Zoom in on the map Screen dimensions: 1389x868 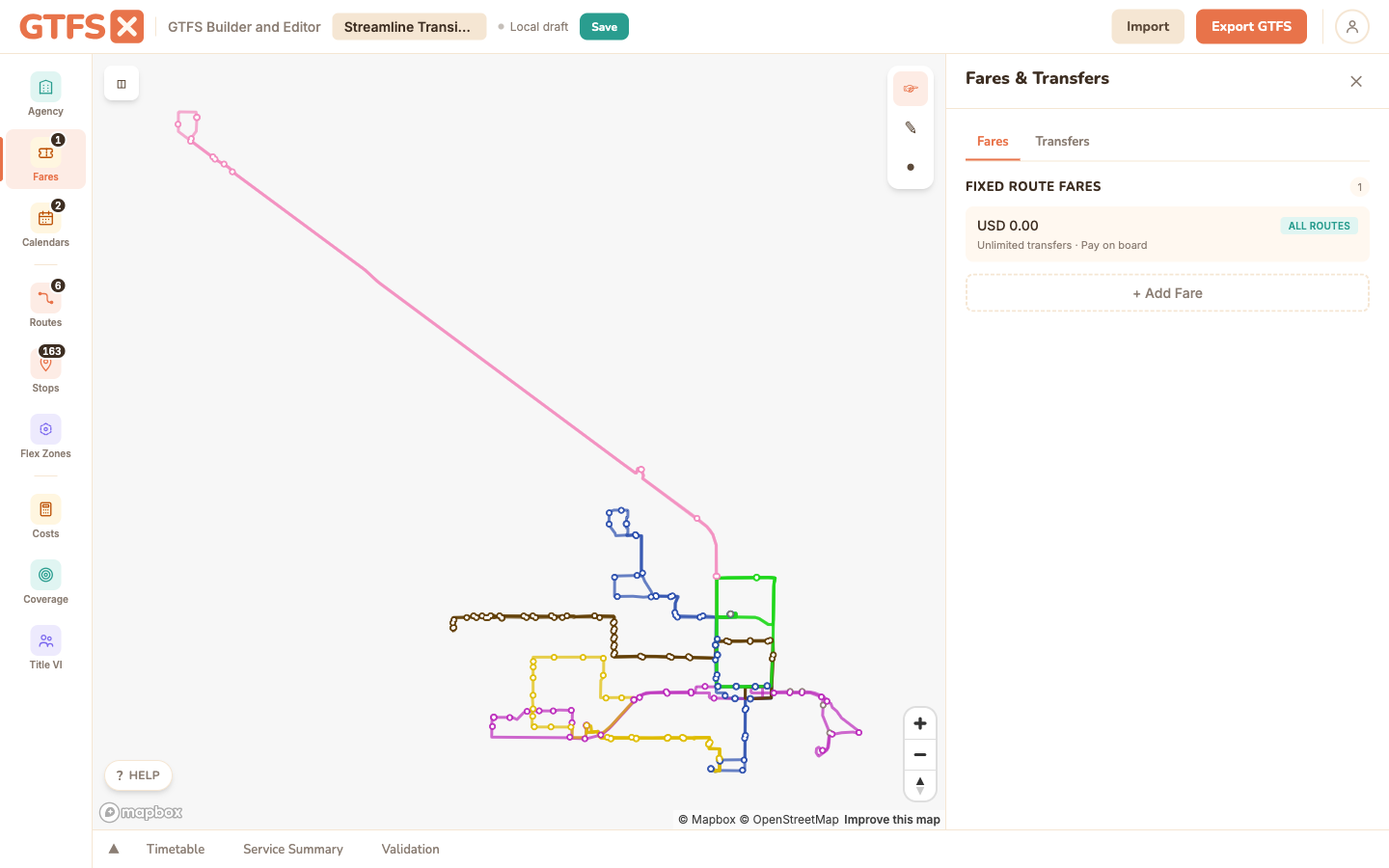pyautogui.click(x=920, y=723)
